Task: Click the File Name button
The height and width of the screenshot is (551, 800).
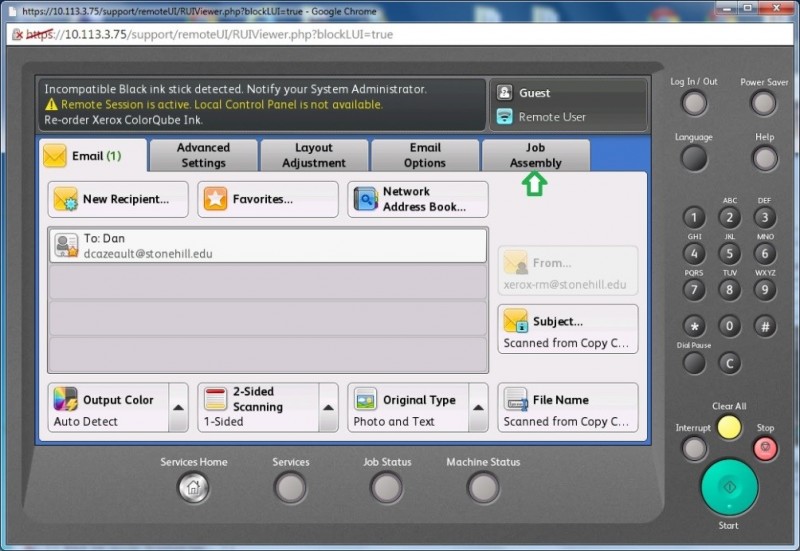Action: click(x=568, y=408)
